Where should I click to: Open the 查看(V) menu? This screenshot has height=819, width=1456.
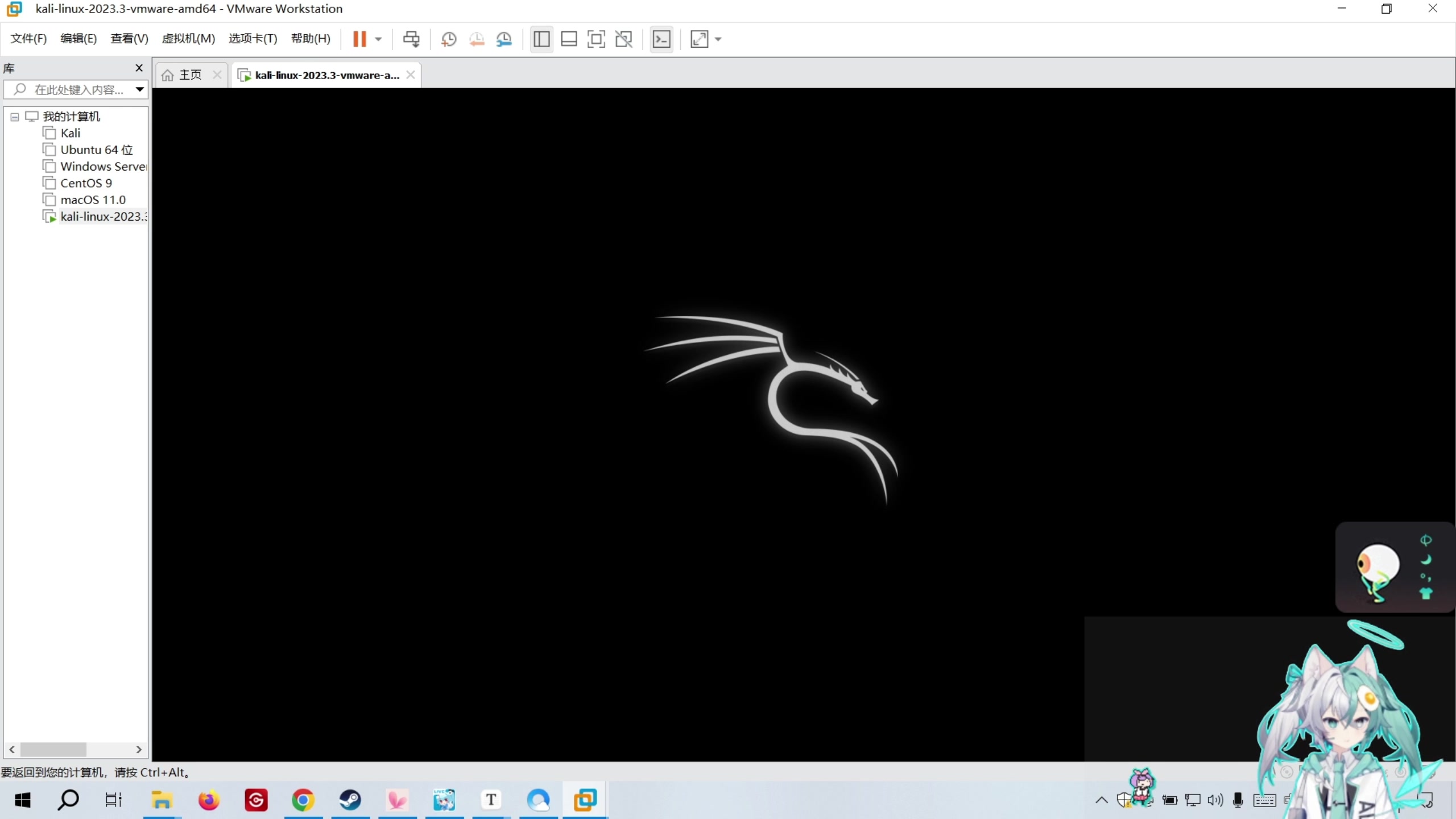tap(129, 39)
